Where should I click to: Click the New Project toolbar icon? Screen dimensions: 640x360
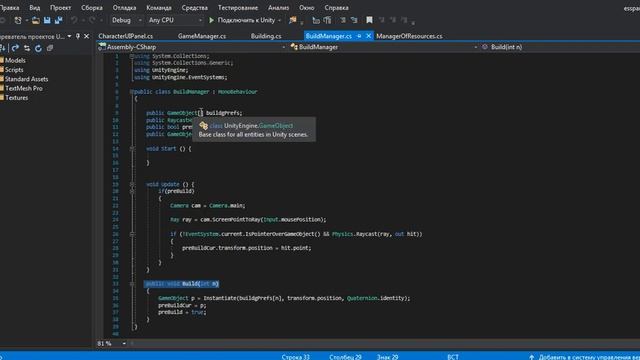click(18, 20)
